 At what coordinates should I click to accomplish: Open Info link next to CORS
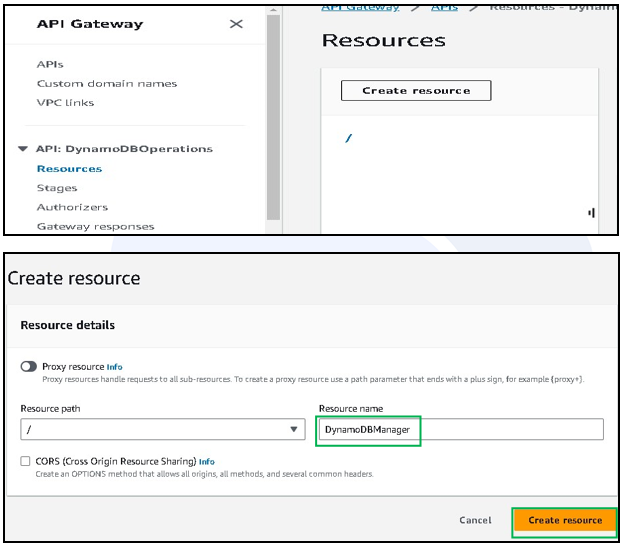[x=207, y=461]
